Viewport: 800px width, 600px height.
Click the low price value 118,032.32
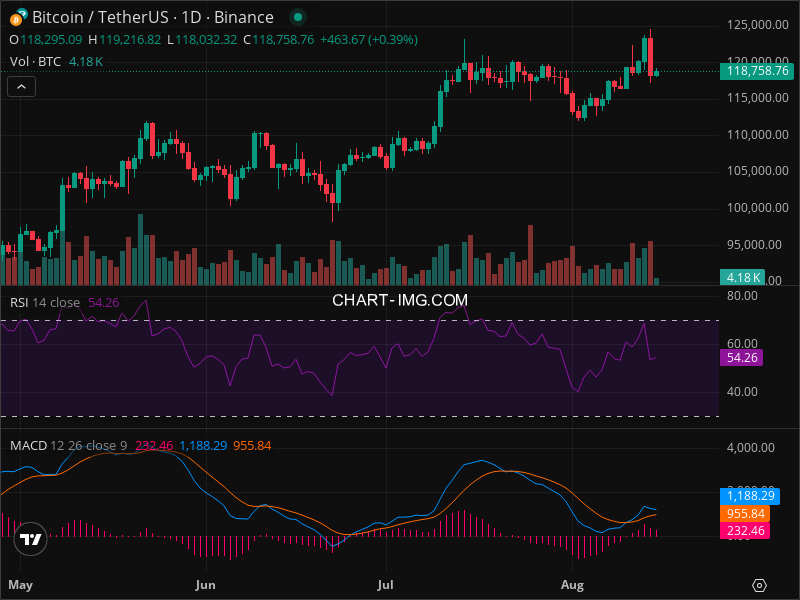(x=206, y=40)
